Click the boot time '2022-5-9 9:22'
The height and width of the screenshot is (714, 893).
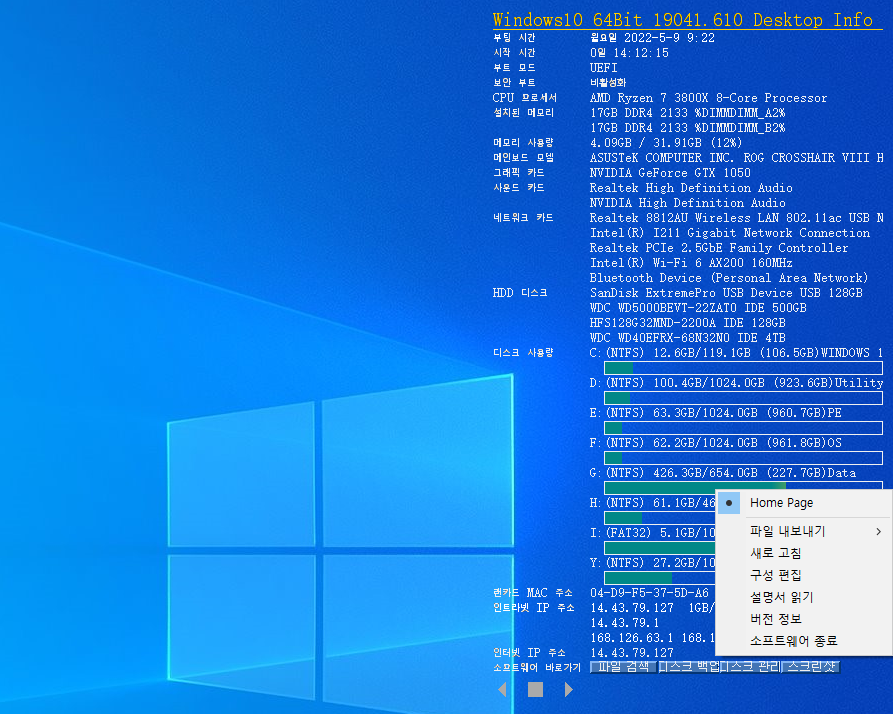click(x=669, y=38)
